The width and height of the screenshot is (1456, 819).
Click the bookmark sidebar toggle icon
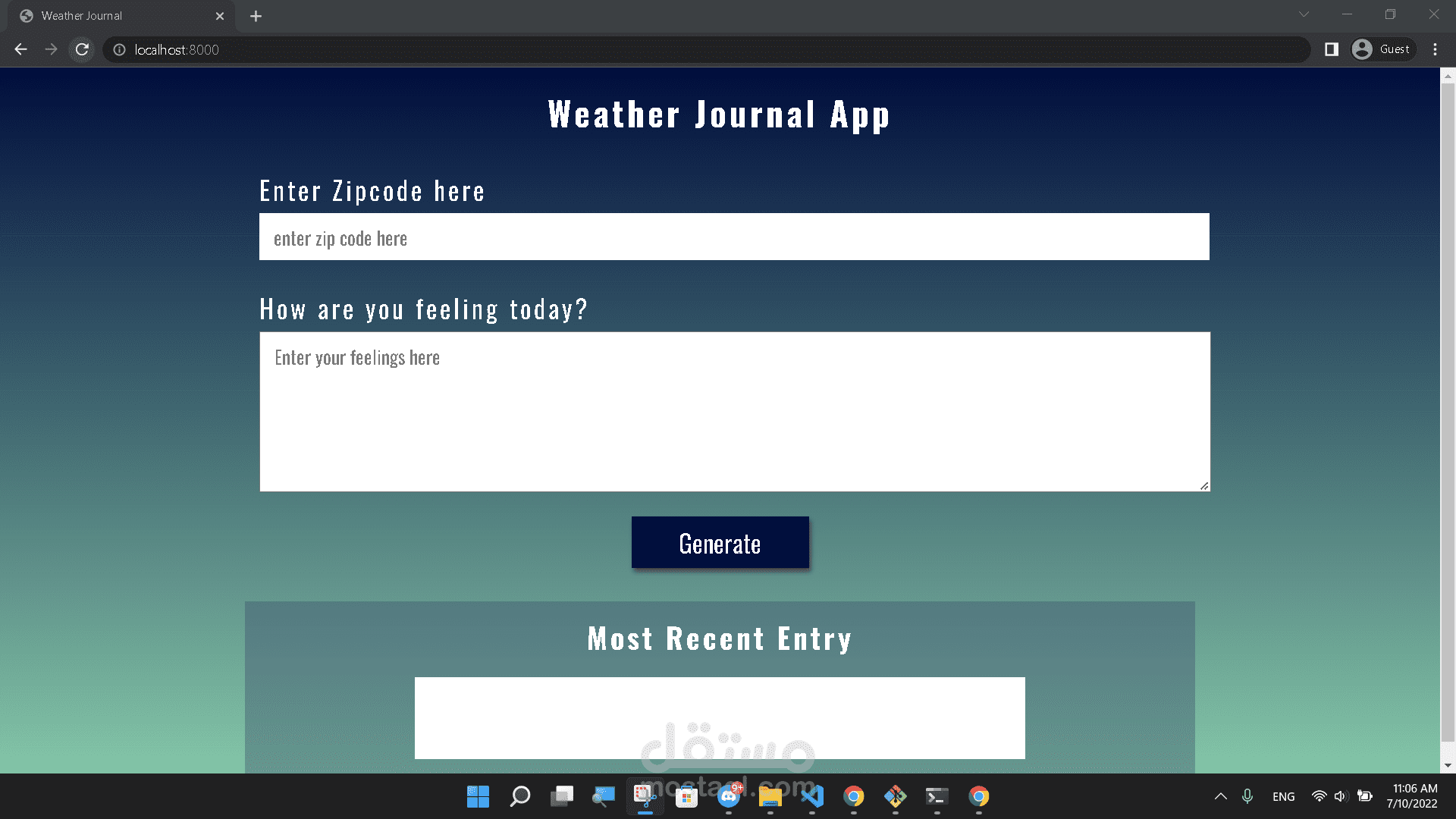[x=1332, y=50]
